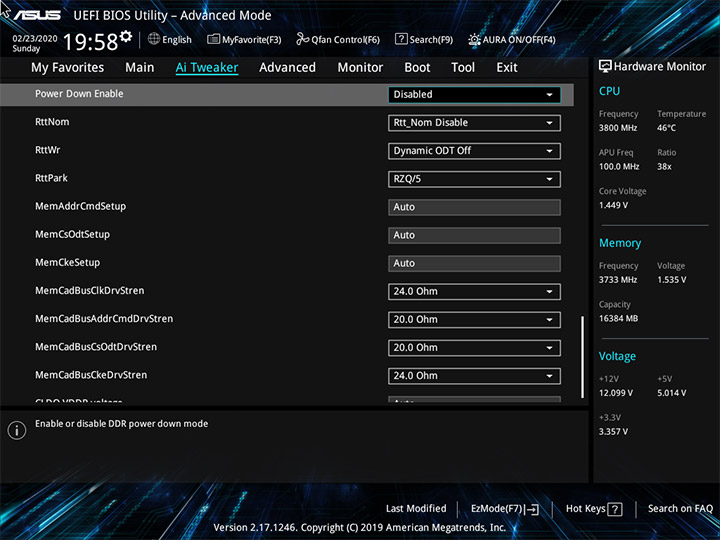Select the MemAddrCmdSetup label
The image size is (720, 540).
pos(80,207)
